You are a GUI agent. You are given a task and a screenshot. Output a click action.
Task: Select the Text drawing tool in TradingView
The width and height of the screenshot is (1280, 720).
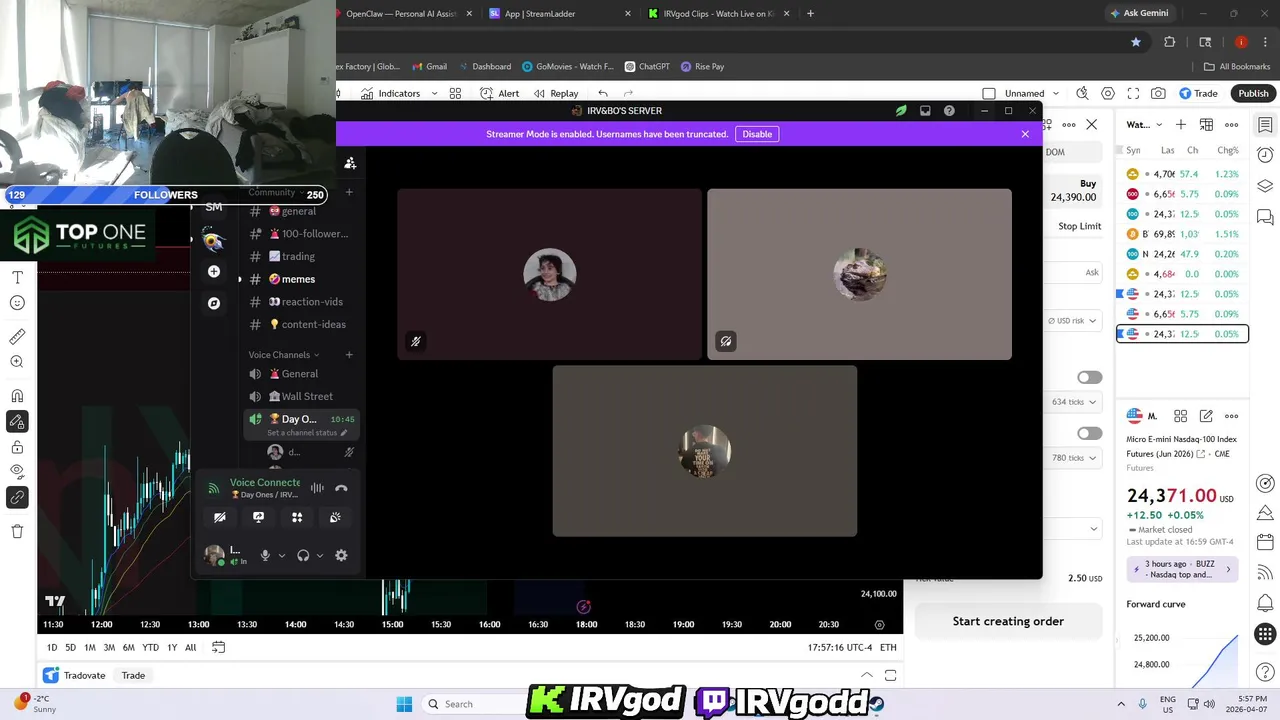17,277
